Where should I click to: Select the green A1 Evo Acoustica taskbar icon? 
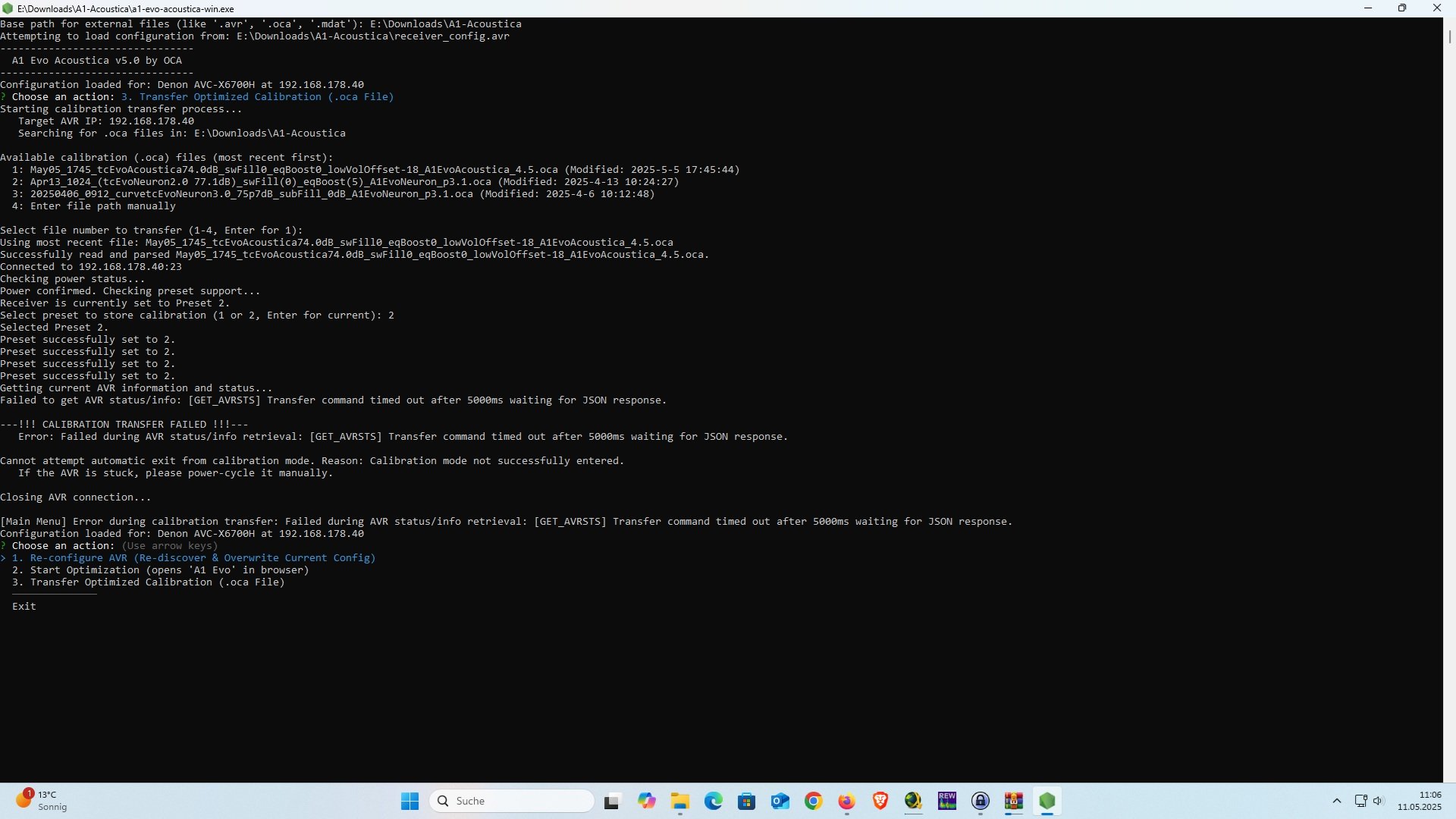click(x=1047, y=801)
